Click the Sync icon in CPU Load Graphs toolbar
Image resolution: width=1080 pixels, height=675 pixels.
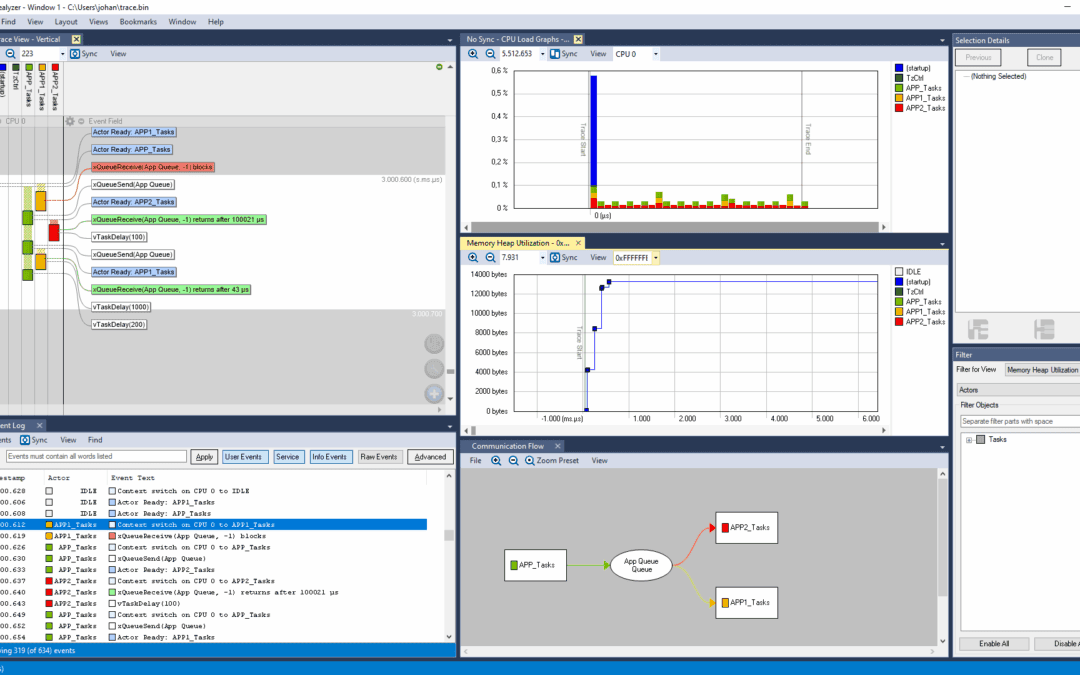pyautogui.click(x=555, y=54)
